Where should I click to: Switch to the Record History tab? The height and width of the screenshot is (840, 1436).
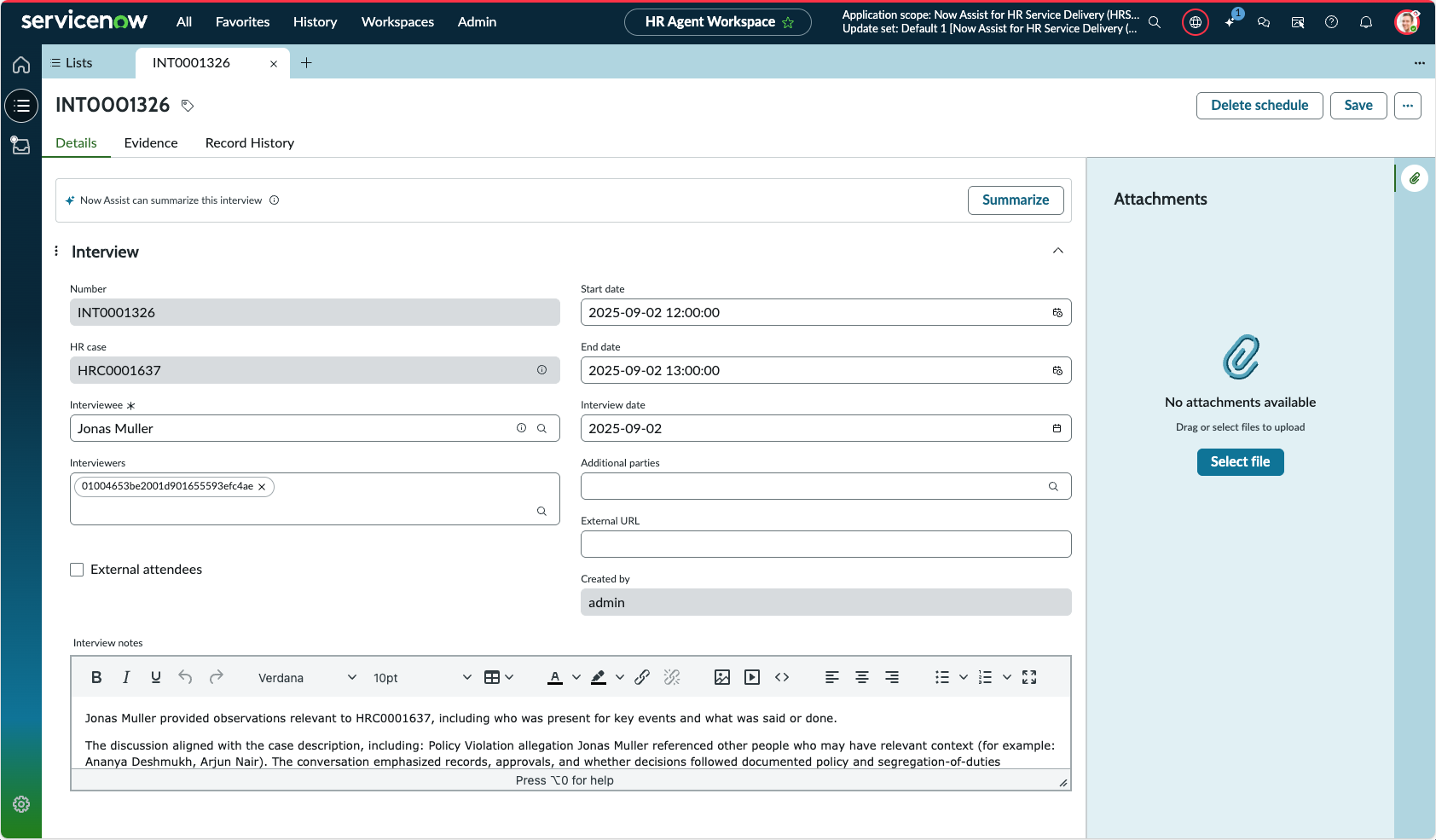250,143
